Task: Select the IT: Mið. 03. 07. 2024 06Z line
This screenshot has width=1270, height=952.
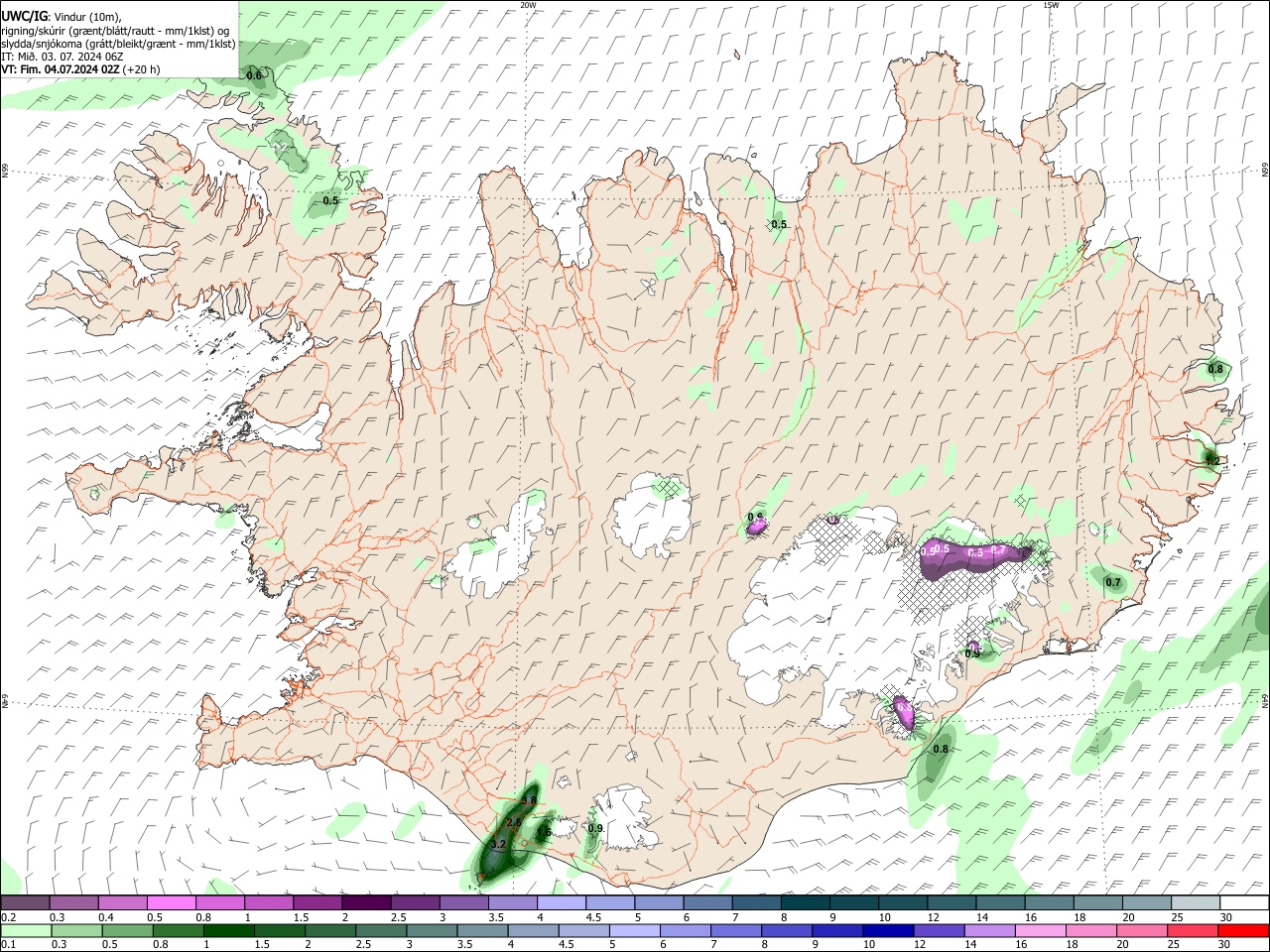Action: [63, 57]
